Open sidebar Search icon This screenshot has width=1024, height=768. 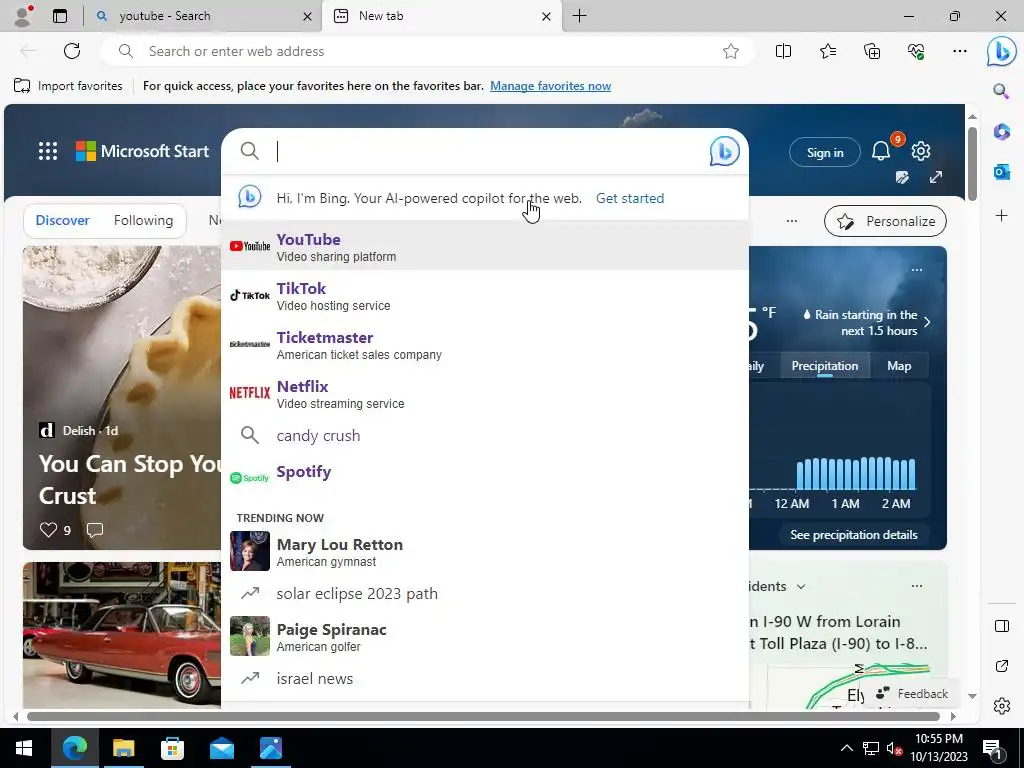(1001, 91)
